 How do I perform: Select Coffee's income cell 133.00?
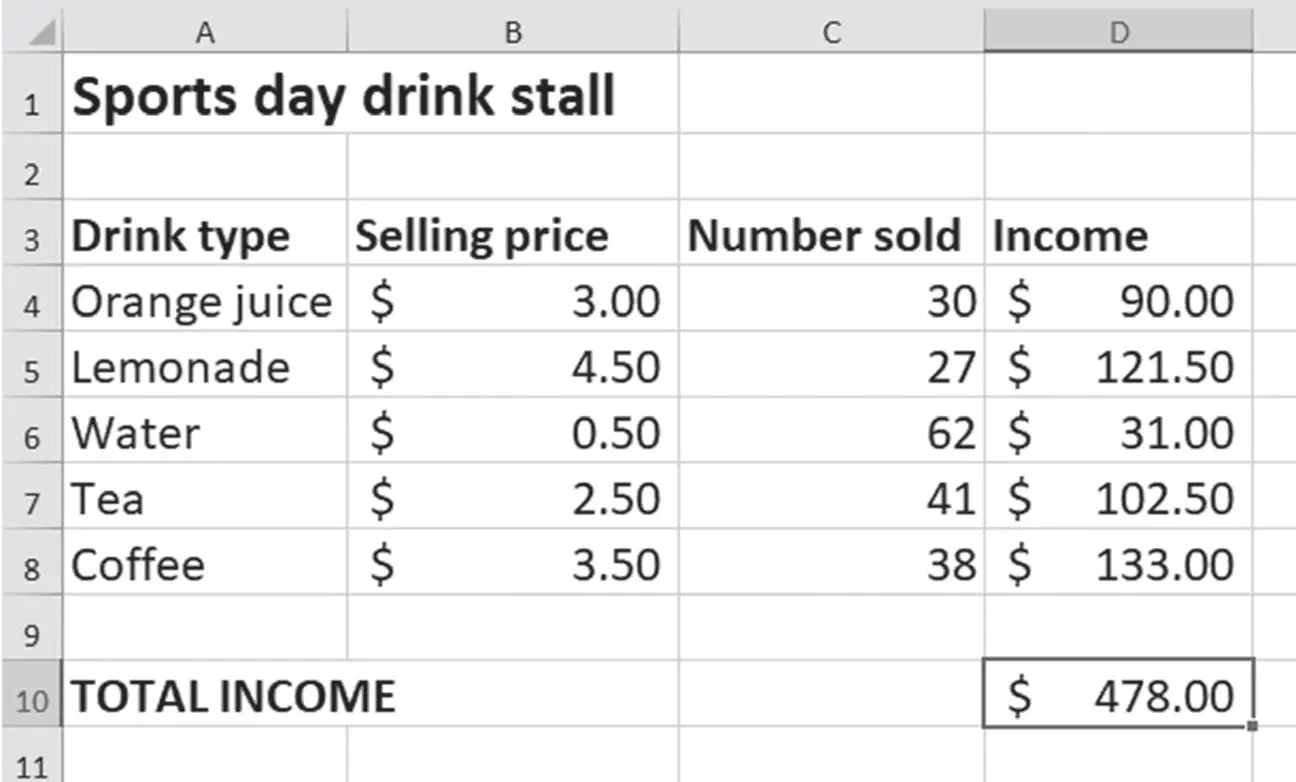click(x=1118, y=565)
